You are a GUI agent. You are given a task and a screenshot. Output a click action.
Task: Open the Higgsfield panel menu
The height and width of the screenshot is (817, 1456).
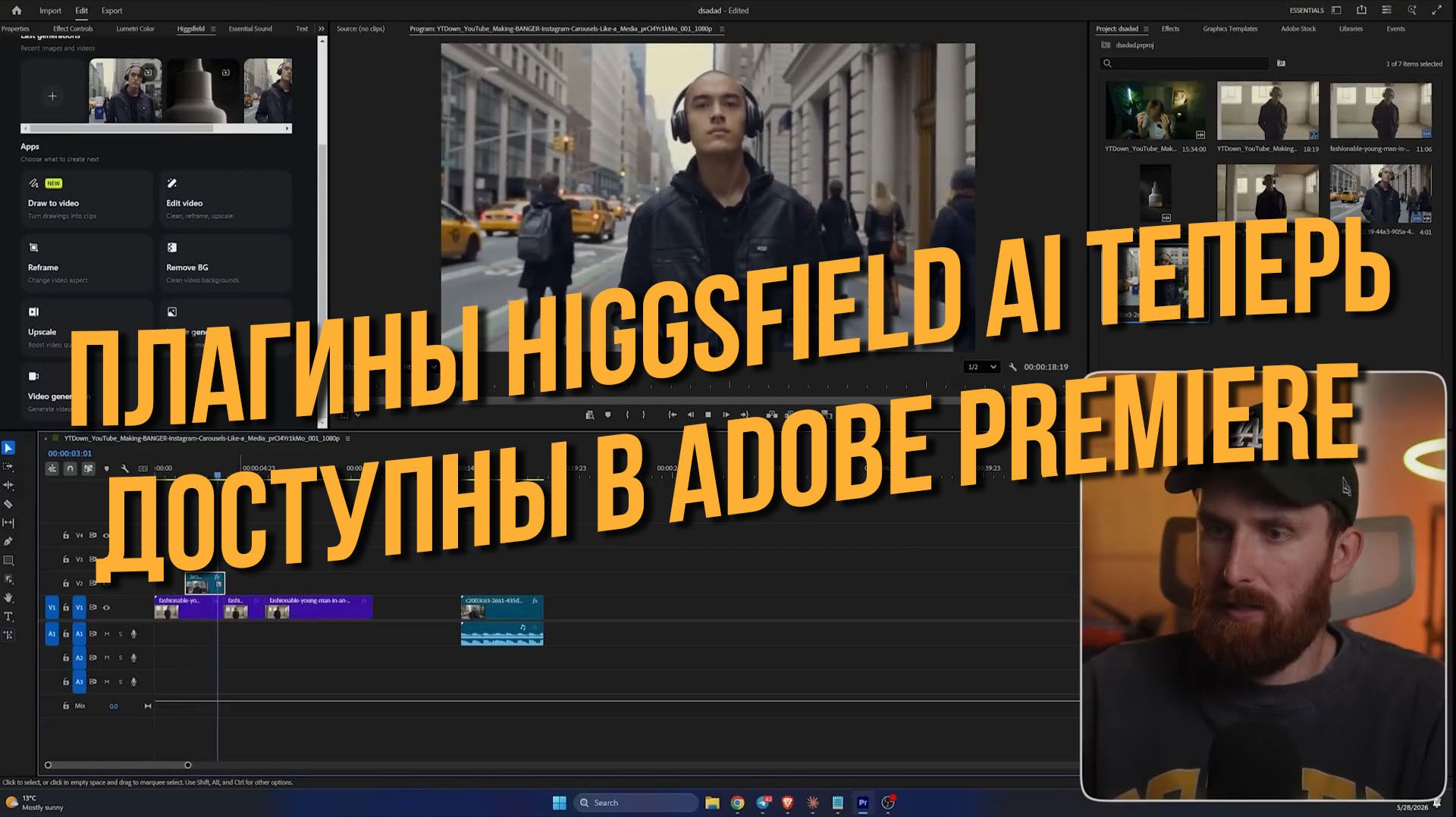coord(213,29)
